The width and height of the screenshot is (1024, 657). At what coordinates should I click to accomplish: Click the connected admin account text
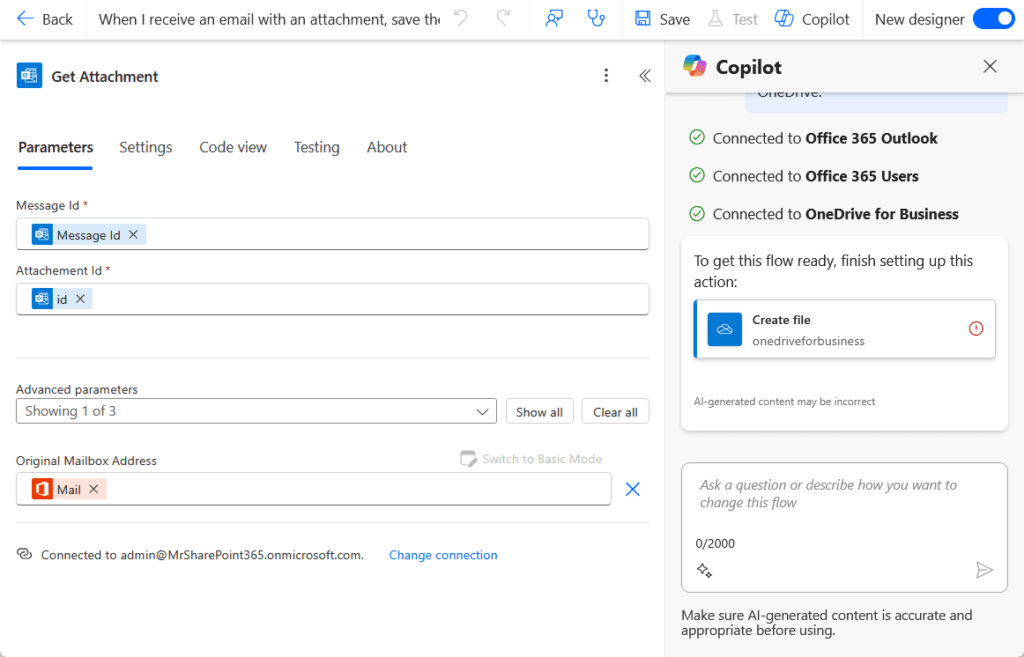coord(202,554)
